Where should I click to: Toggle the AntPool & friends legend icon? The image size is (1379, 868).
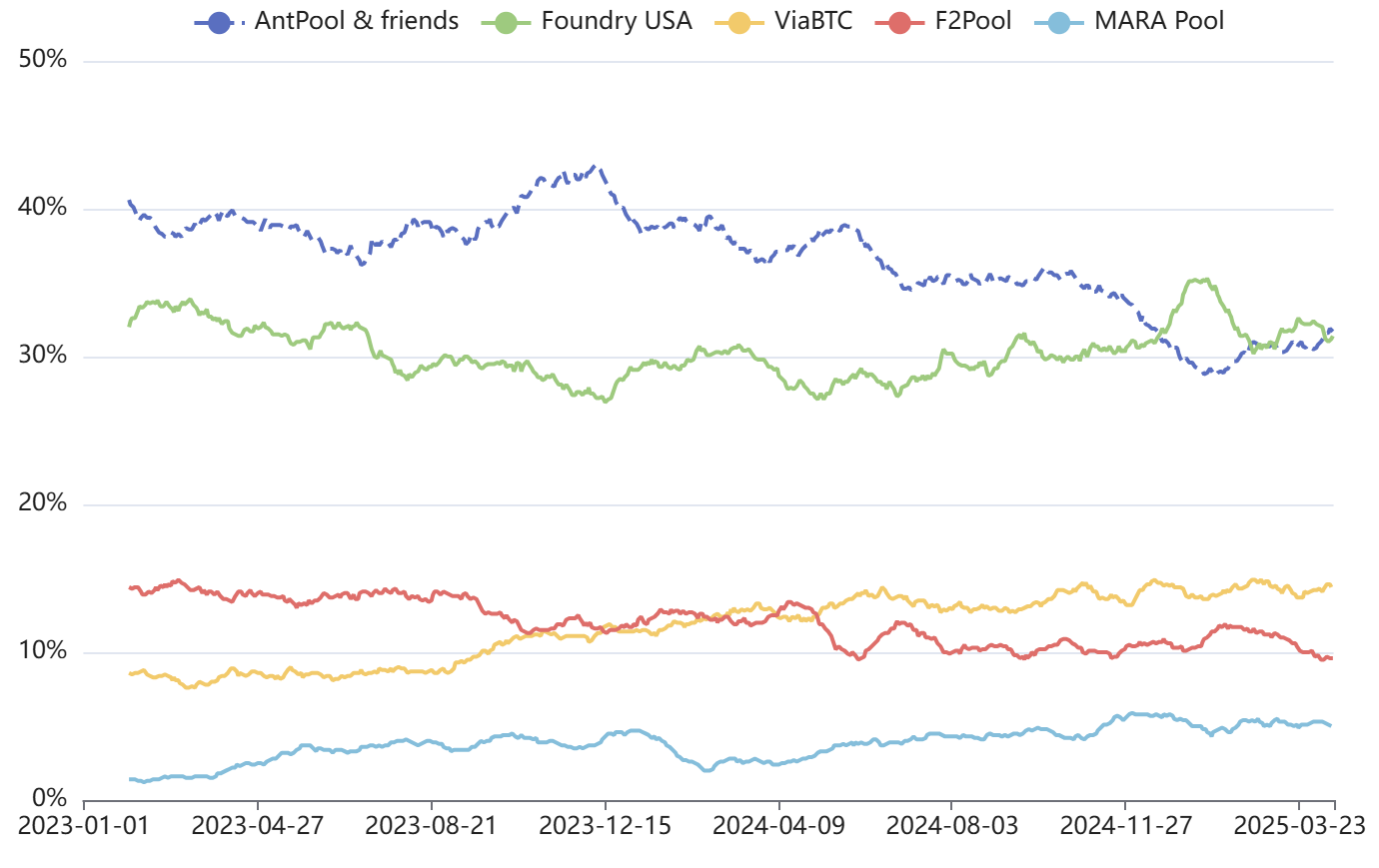[x=219, y=21]
